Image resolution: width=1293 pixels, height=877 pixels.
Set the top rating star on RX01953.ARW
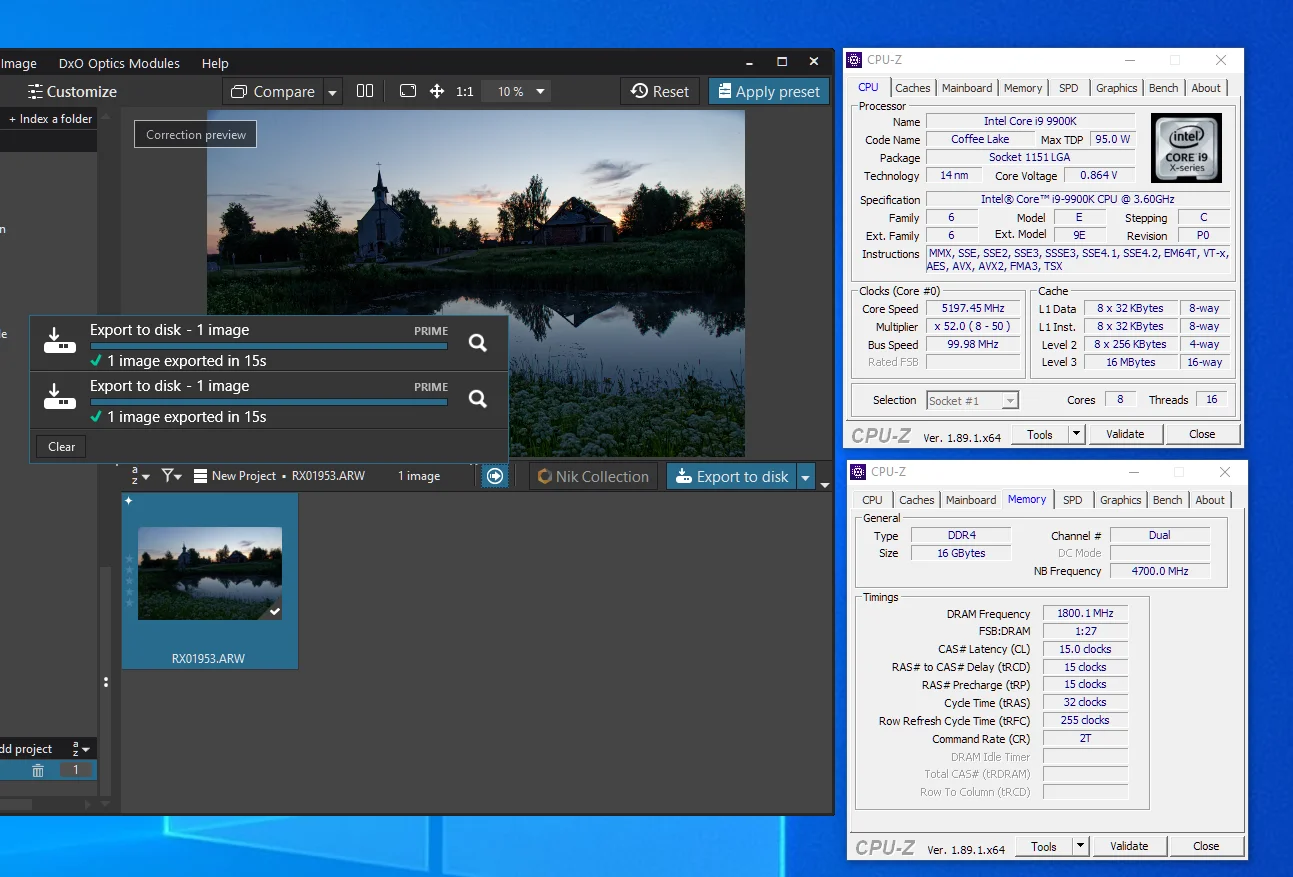129,560
